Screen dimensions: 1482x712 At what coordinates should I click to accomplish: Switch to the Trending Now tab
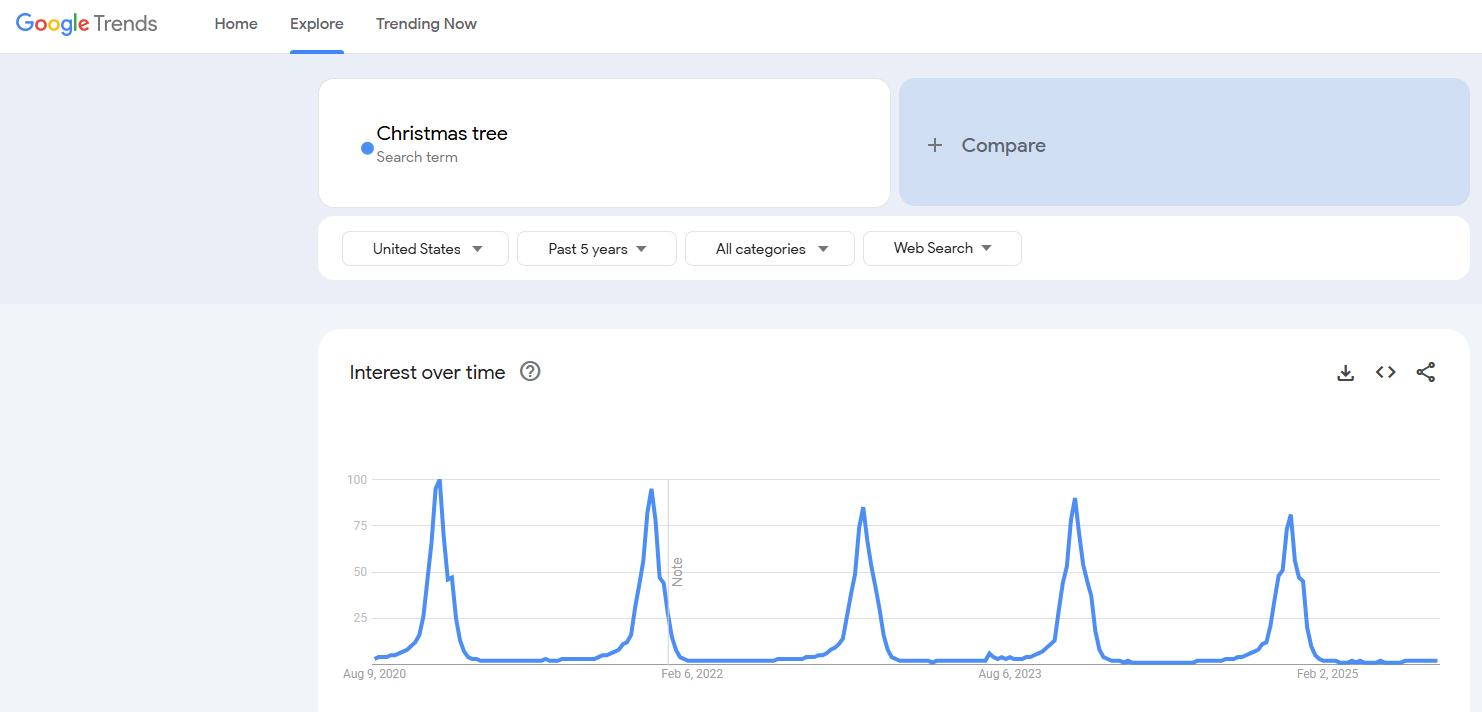[x=426, y=23]
